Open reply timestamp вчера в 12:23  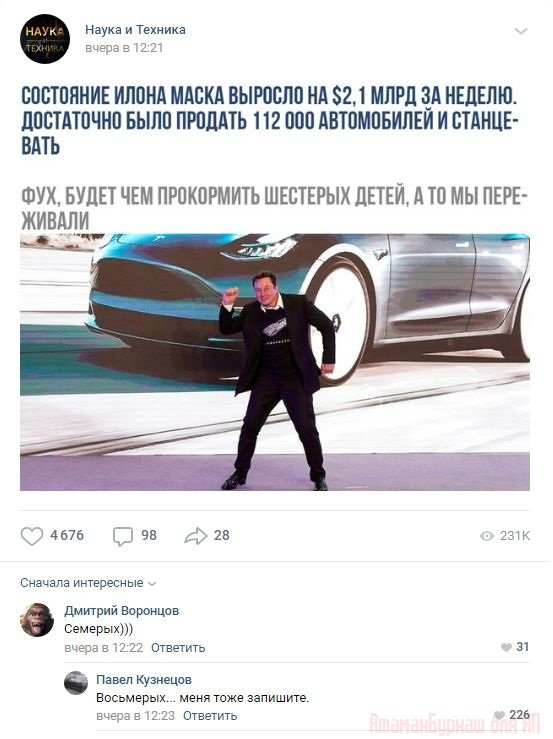(135, 716)
